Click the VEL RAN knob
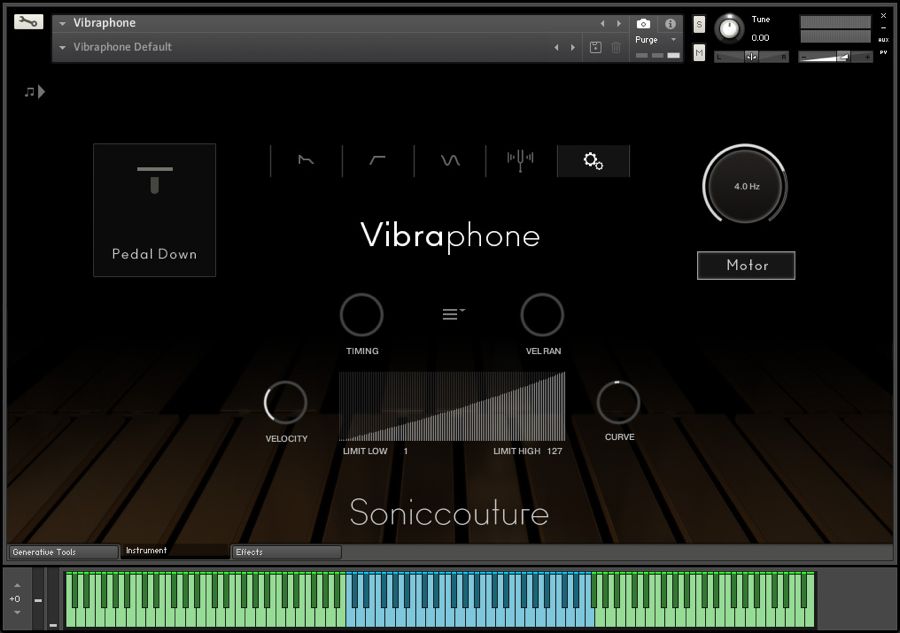This screenshot has width=900, height=633. pyautogui.click(x=542, y=314)
